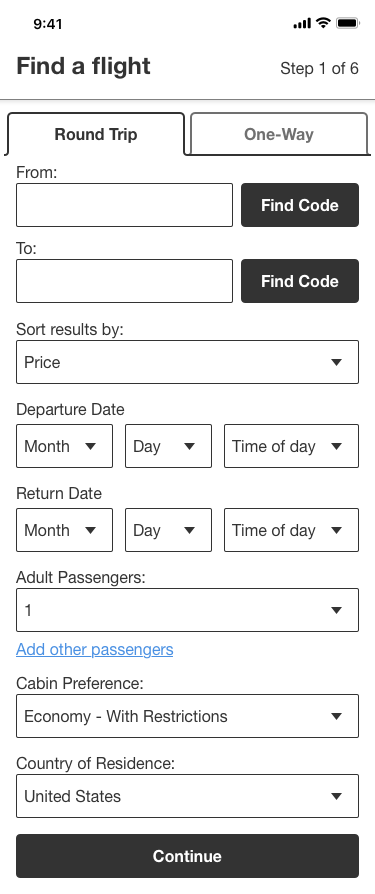The height and width of the screenshot is (894, 375).
Task: Open Departure Date Time of day dropdown
Action: [291, 446]
